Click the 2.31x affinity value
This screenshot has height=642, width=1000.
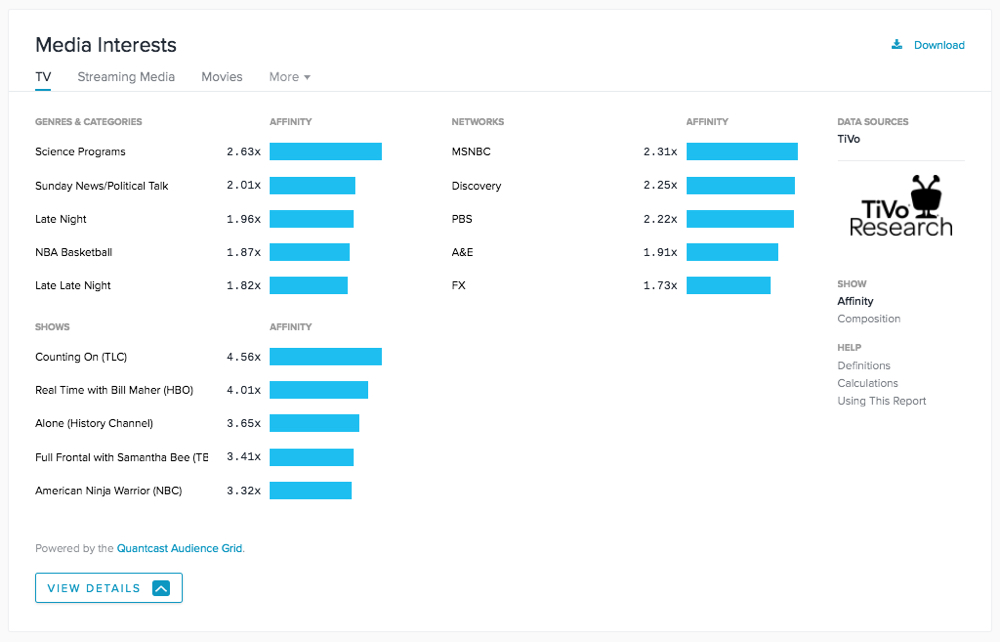pos(660,152)
